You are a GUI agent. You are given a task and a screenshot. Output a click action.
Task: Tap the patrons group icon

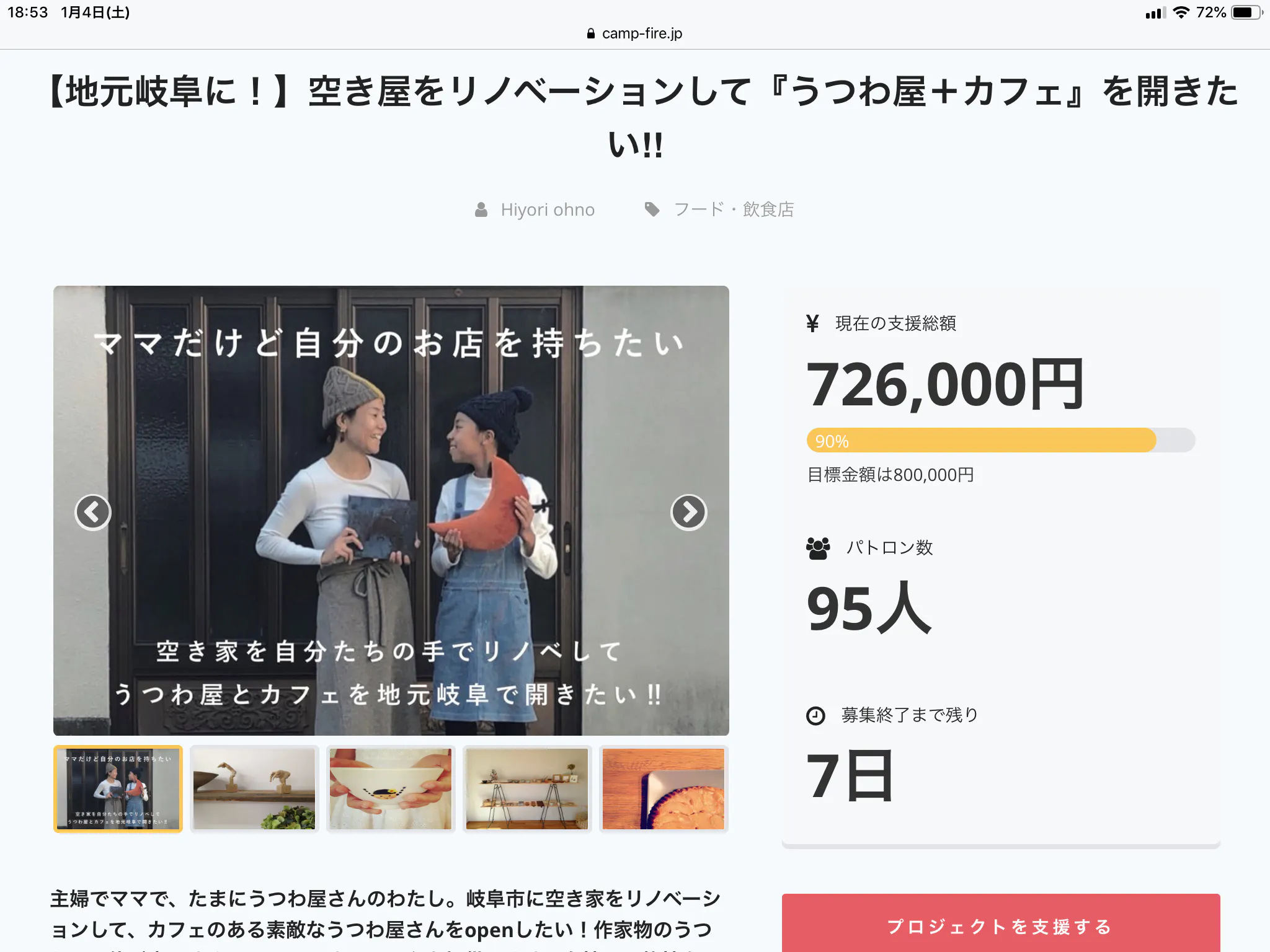(x=818, y=548)
